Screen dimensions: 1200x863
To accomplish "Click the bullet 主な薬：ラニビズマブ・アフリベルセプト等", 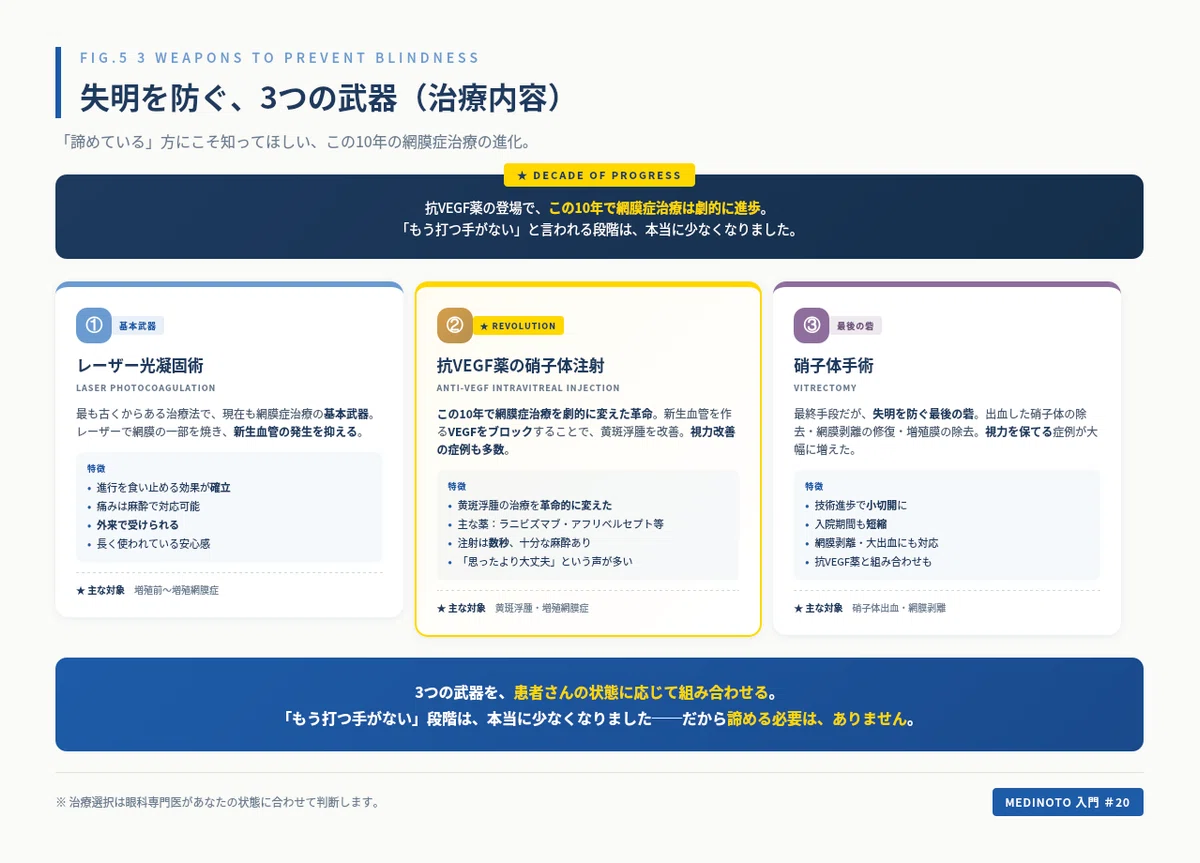I will [561, 524].
